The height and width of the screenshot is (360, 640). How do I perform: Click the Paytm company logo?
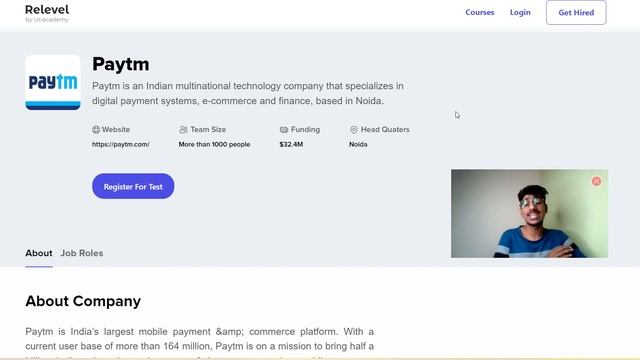[x=53, y=82]
